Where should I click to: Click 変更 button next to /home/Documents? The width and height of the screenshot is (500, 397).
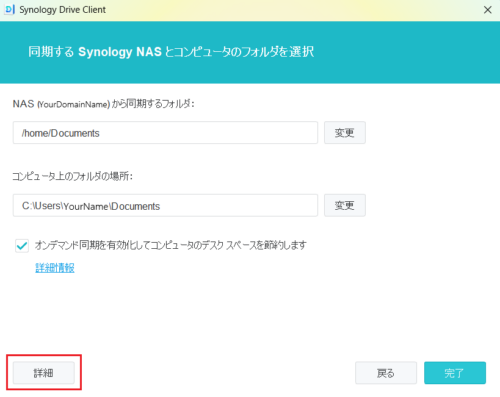tap(345, 133)
